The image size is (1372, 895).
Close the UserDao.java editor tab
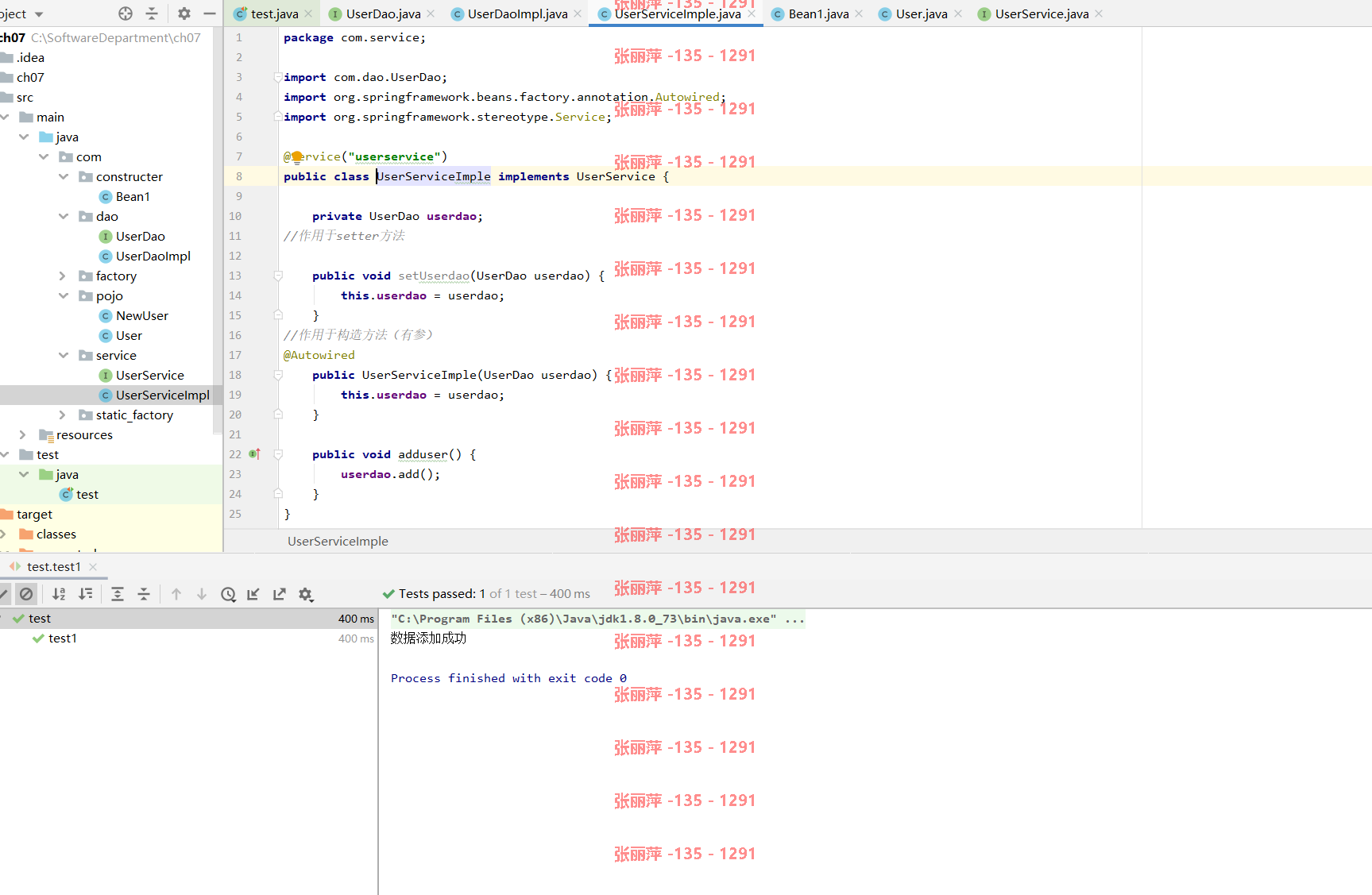click(x=431, y=14)
